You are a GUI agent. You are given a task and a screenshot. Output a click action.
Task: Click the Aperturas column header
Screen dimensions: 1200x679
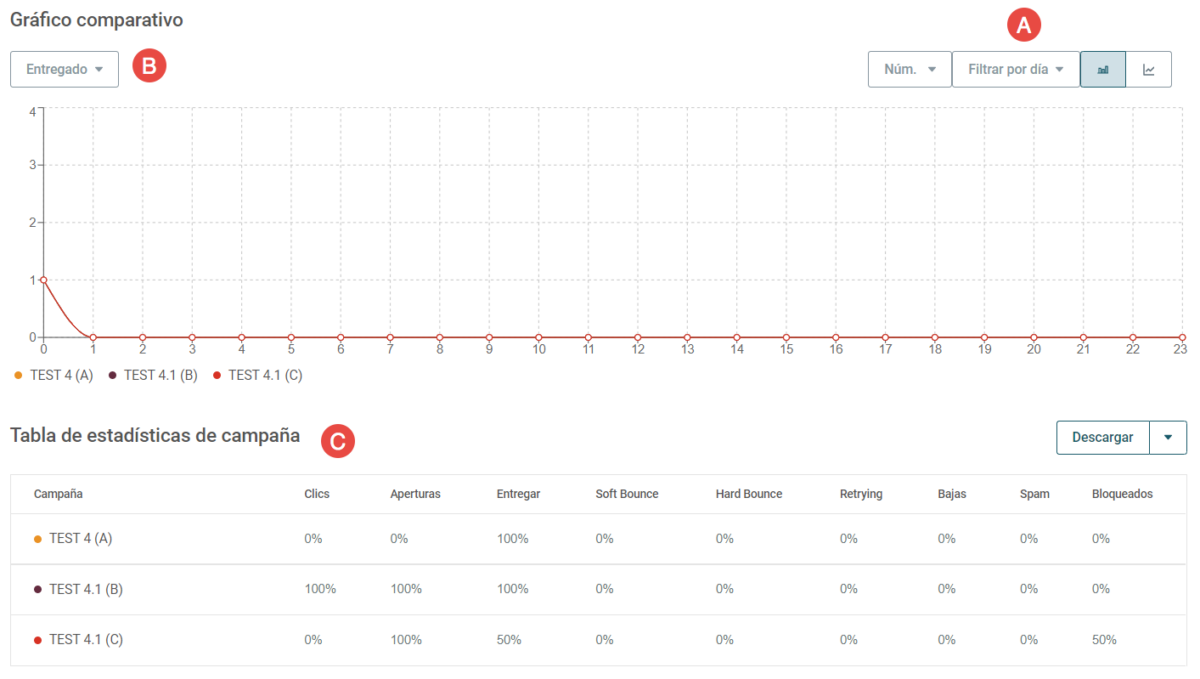(415, 494)
